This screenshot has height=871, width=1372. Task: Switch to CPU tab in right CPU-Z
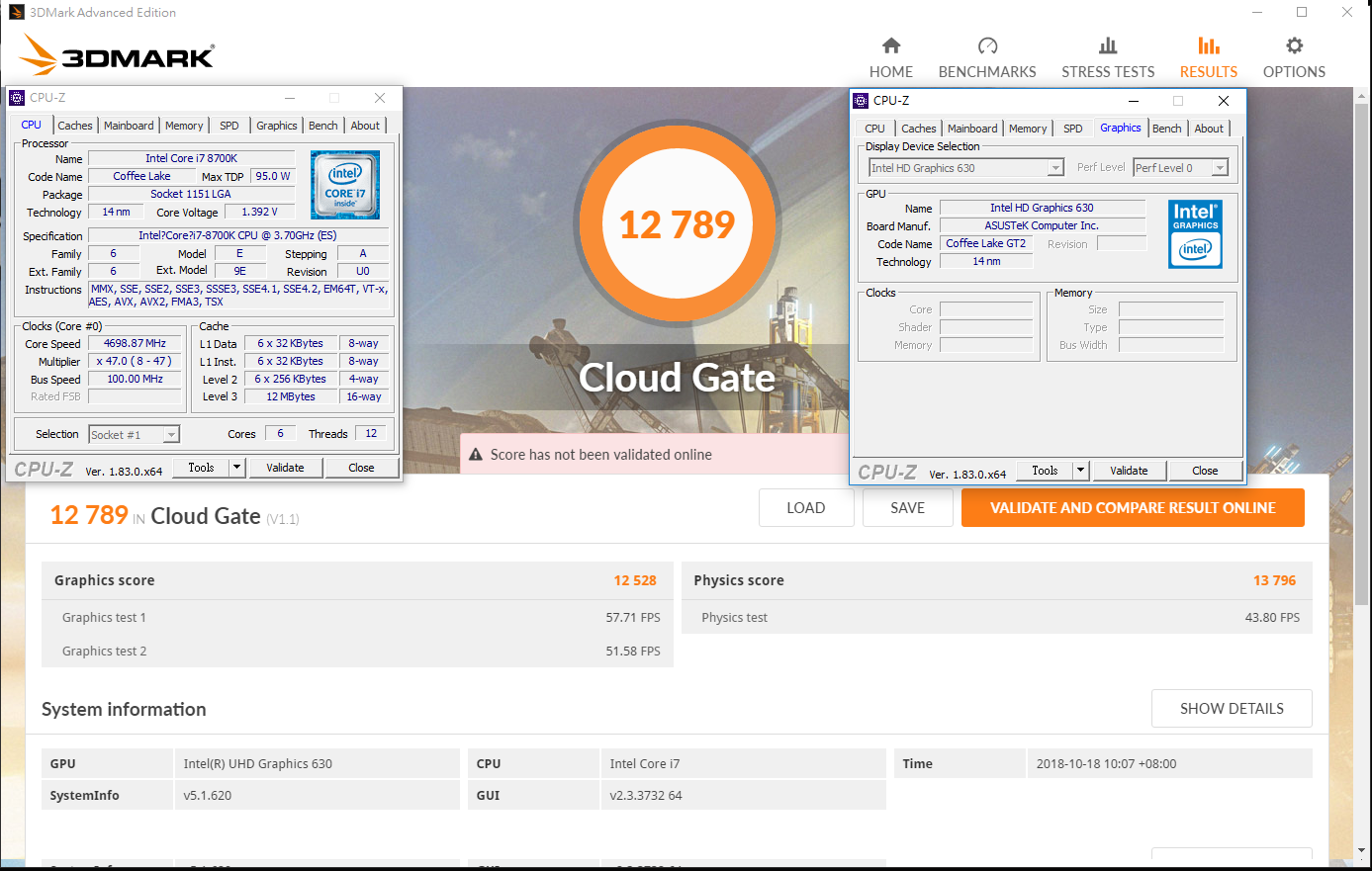875,129
